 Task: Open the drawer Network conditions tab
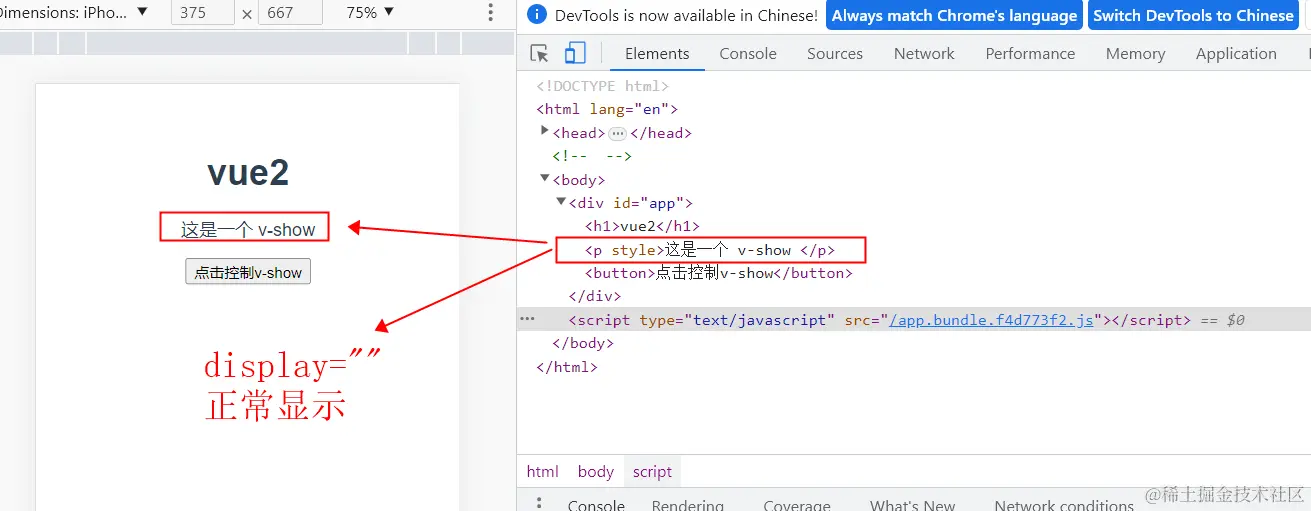pyautogui.click(x=1064, y=504)
